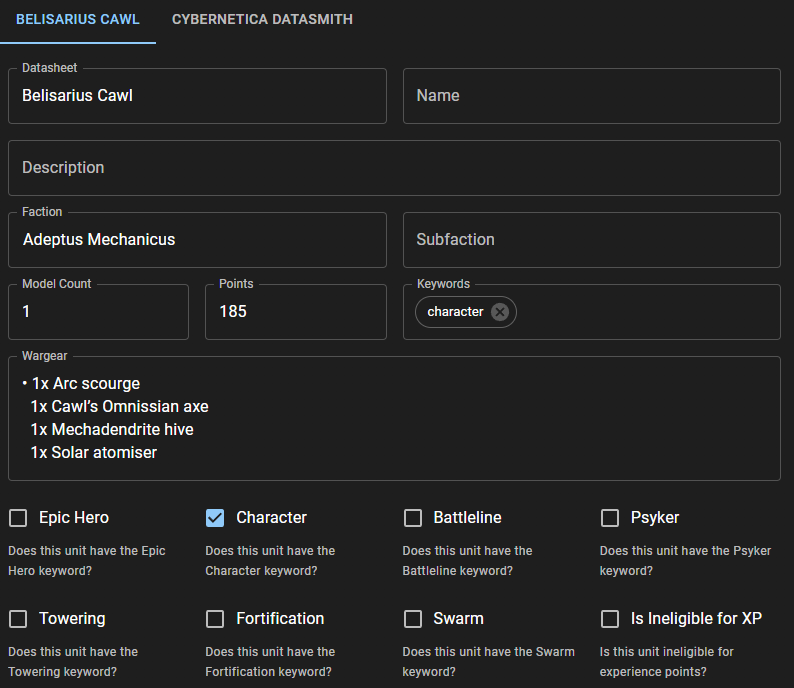Click the Points value field

(x=295, y=312)
